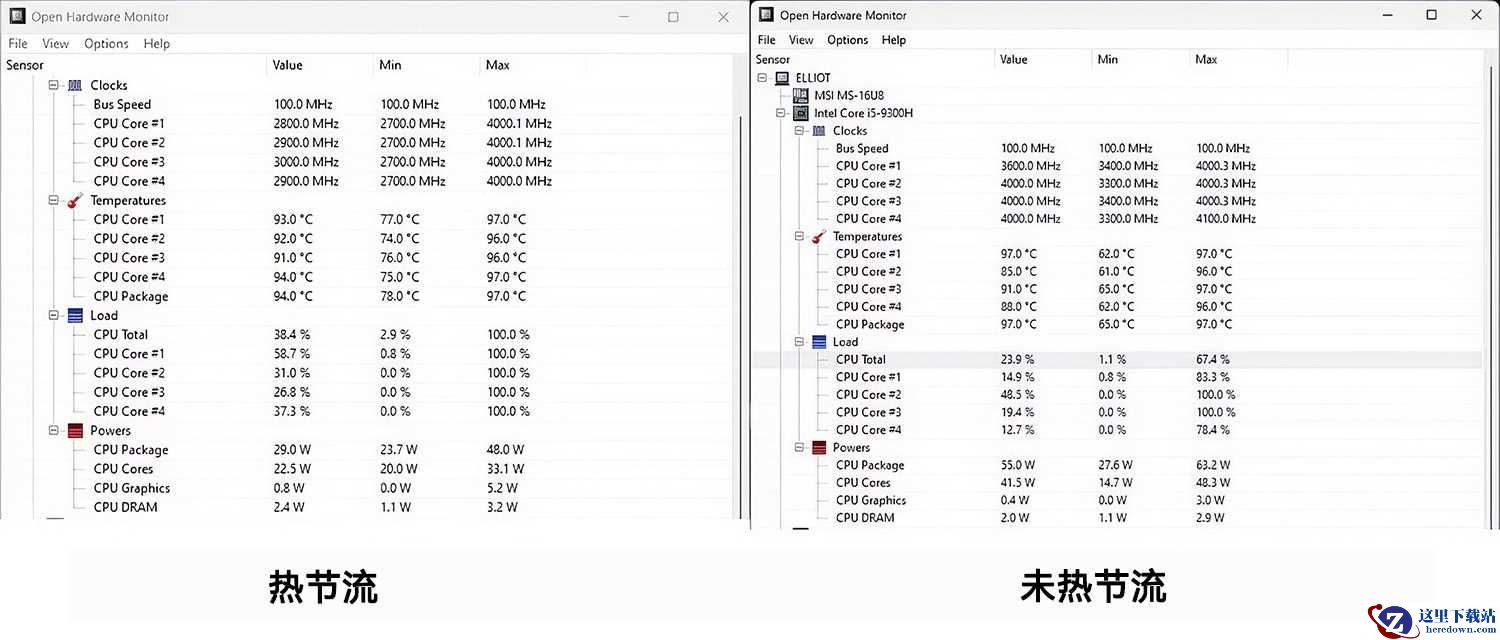This screenshot has width=1500, height=640.
Task: Open the Help menu in left window
Action: click(x=157, y=43)
